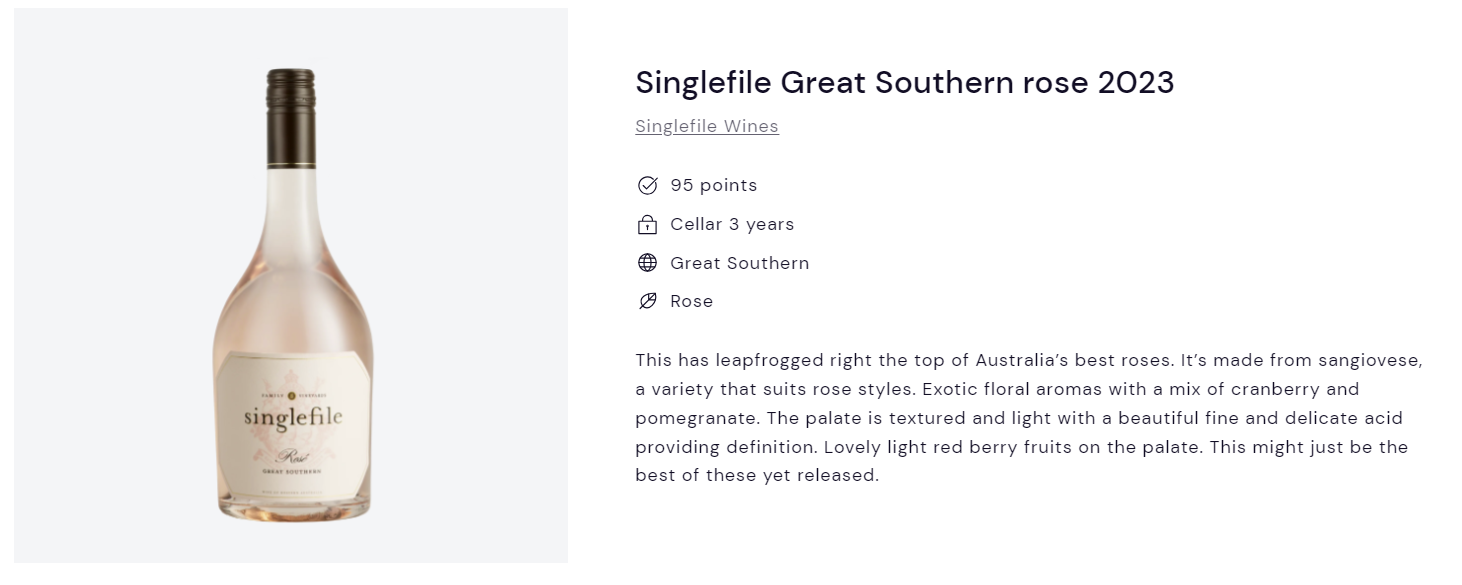Click the leaf grape variety icon

[647, 301]
